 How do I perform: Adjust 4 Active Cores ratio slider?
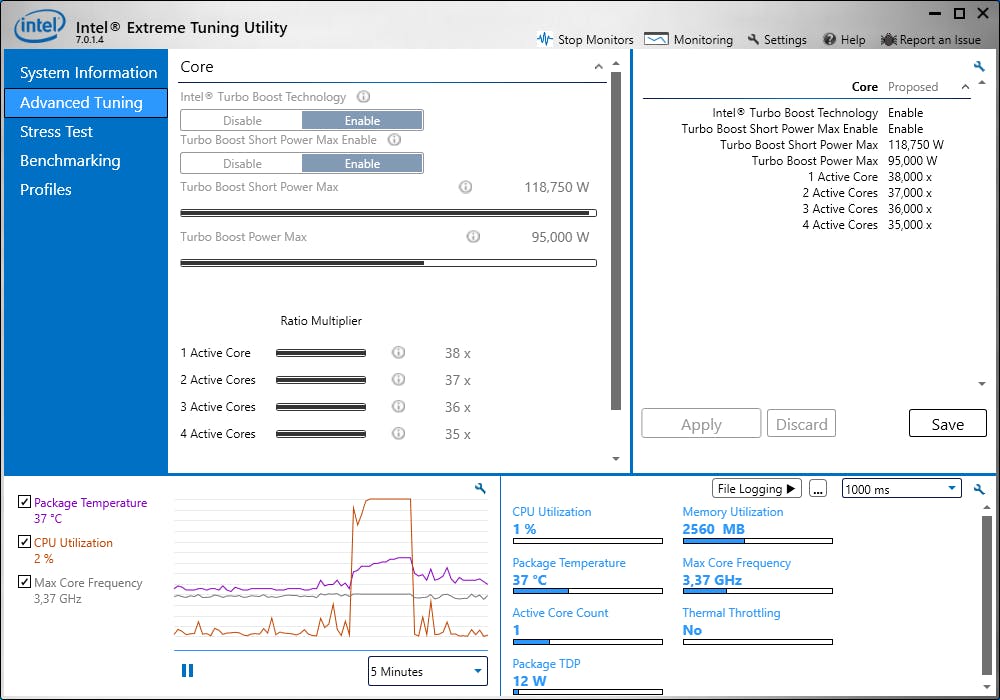click(321, 434)
